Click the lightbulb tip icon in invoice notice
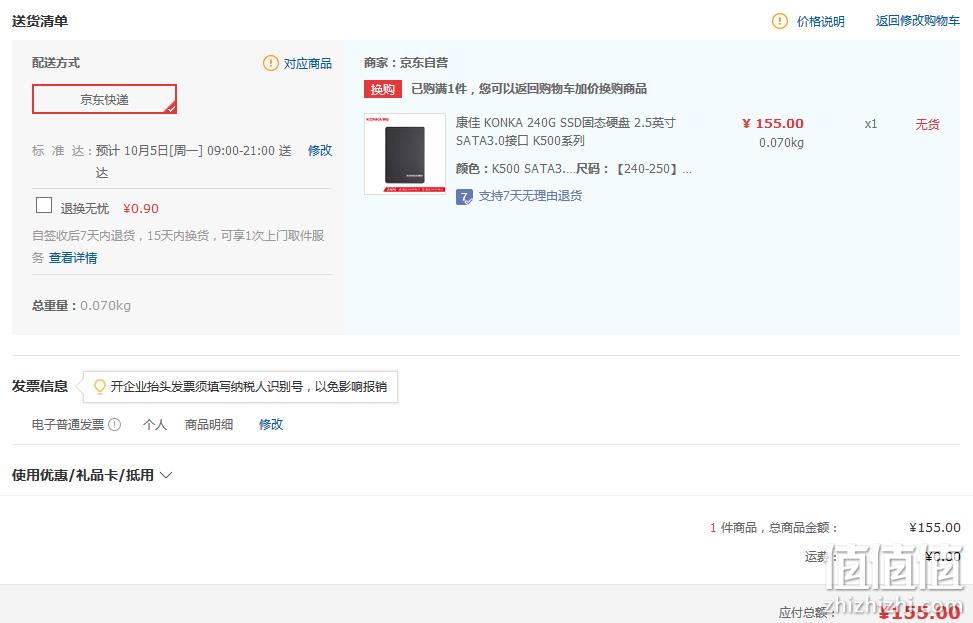The width and height of the screenshot is (973, 623). tap(99, 387)
